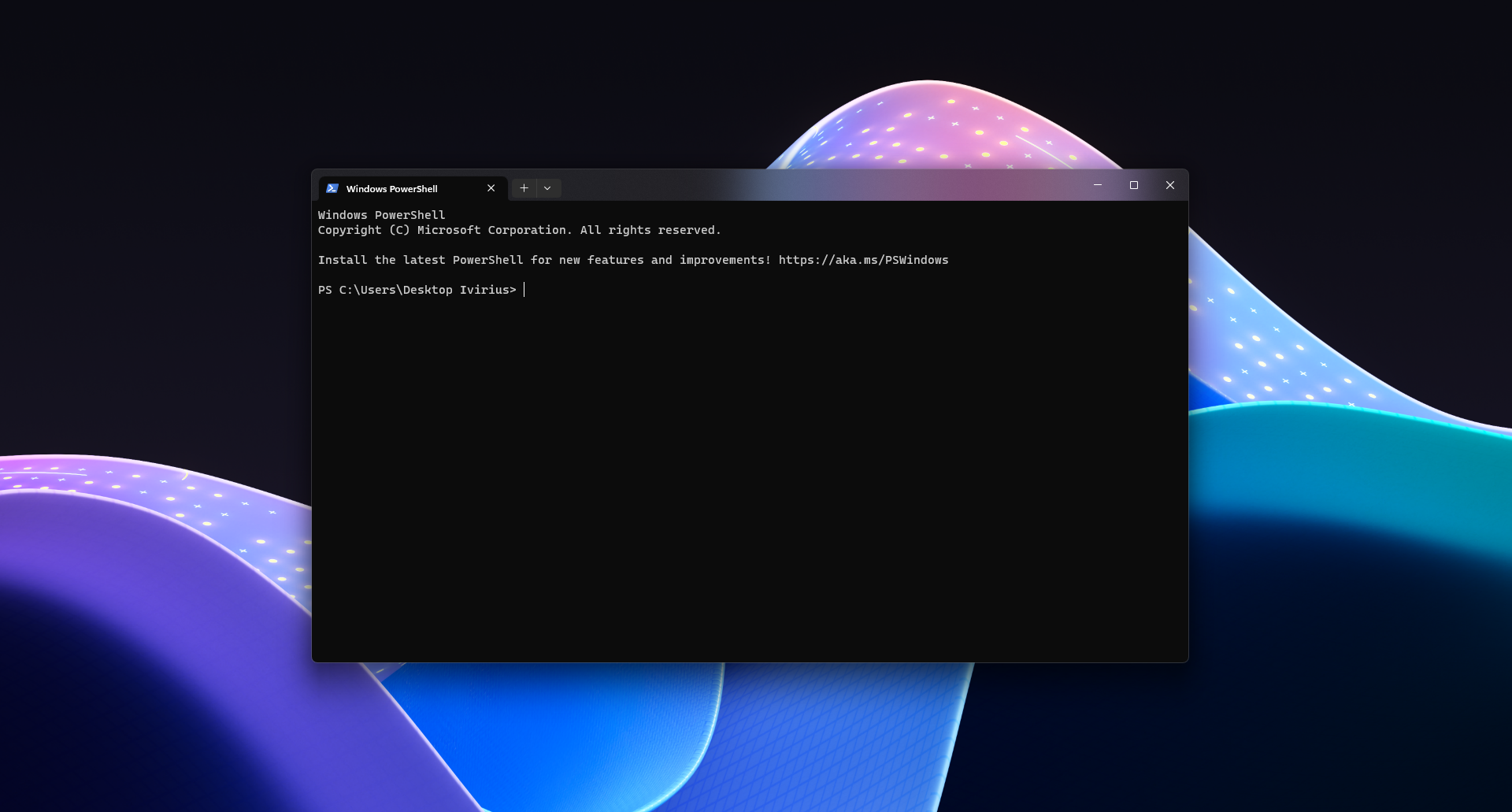
Task: Click the X inside the Windows PowerShell tab
Action: click(x=491, y=188)
